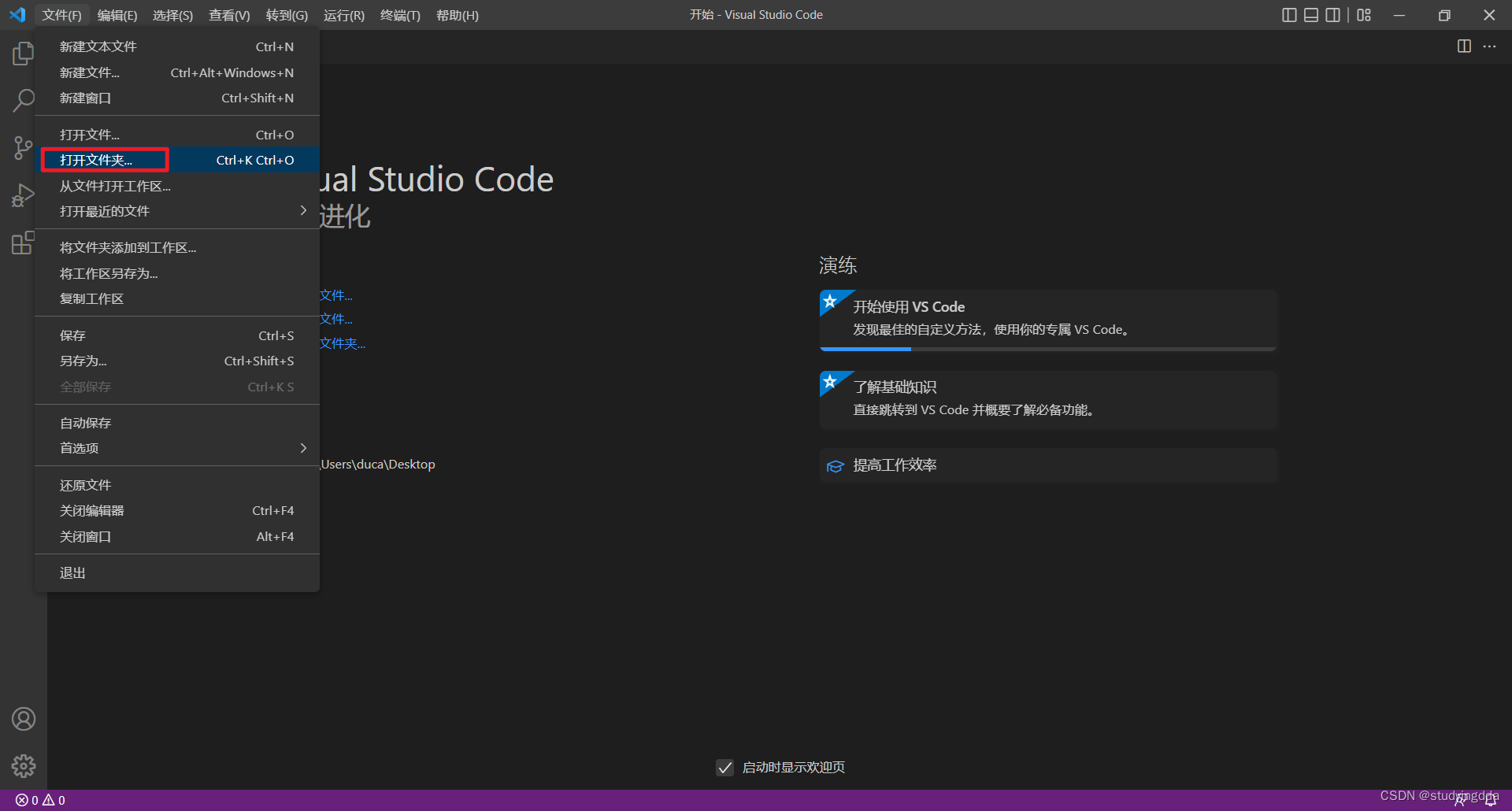Click the VS Code logo icon

coord(17,15)
